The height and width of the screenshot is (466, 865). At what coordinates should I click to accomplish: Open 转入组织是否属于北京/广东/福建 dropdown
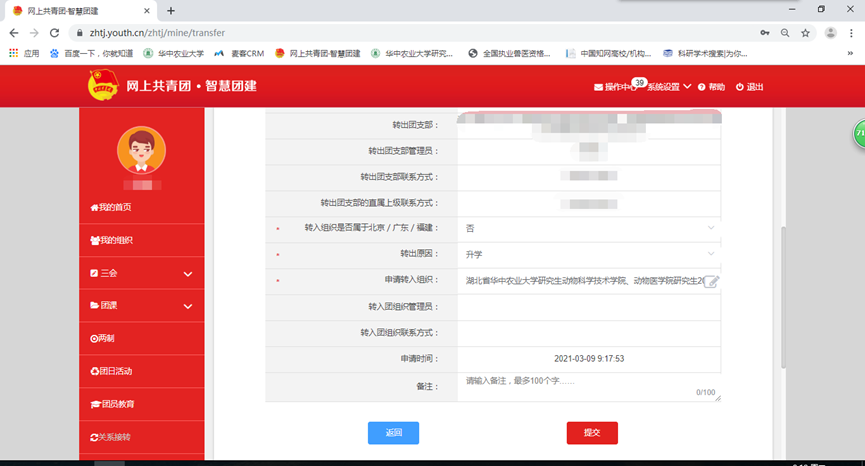click(x=589, y=228)
